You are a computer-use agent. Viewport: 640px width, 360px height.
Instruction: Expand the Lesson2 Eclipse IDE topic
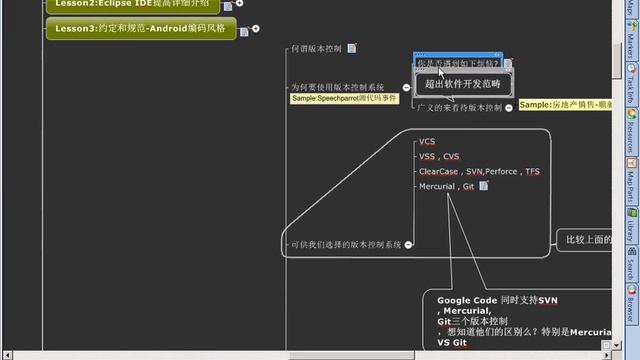pos(240,3)
